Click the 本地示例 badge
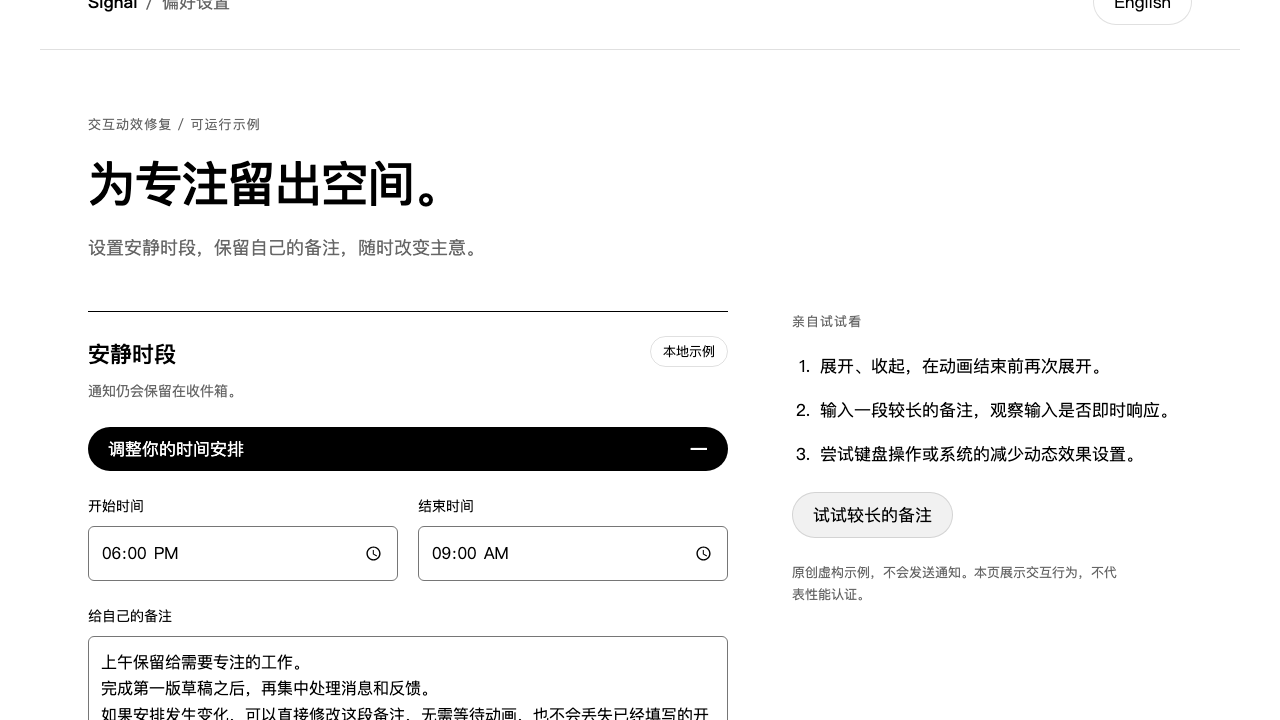1280x720 pixels. 689,352
